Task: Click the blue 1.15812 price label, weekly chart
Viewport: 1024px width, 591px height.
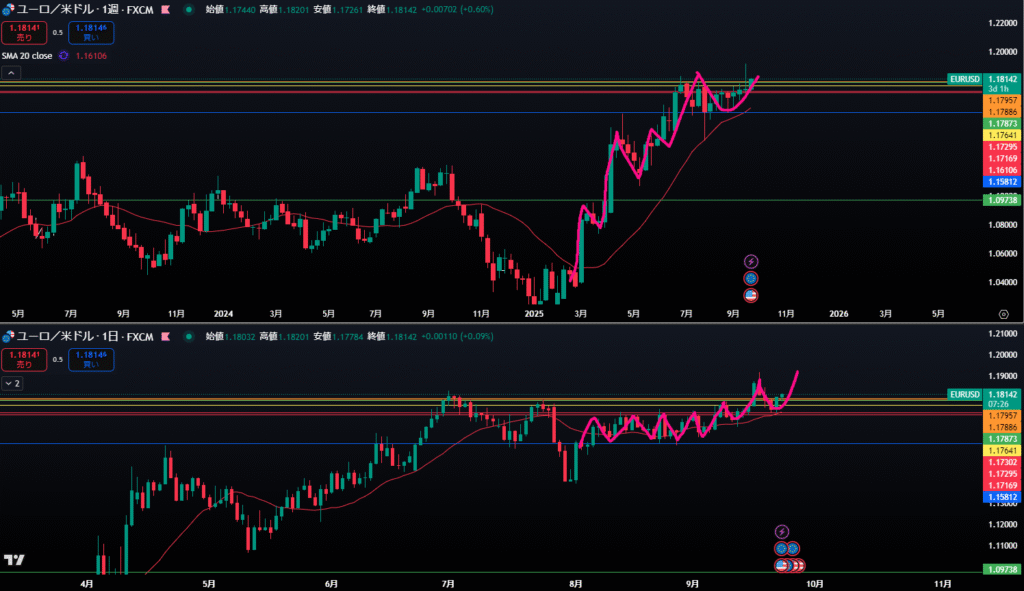Action: (x=1001, y=182)
